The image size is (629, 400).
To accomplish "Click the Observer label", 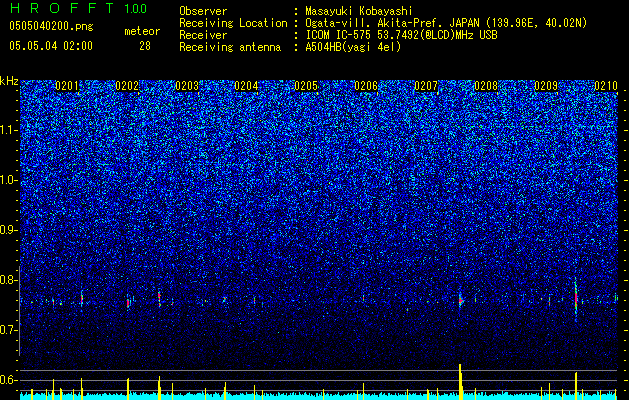I will tap(203, 11).
